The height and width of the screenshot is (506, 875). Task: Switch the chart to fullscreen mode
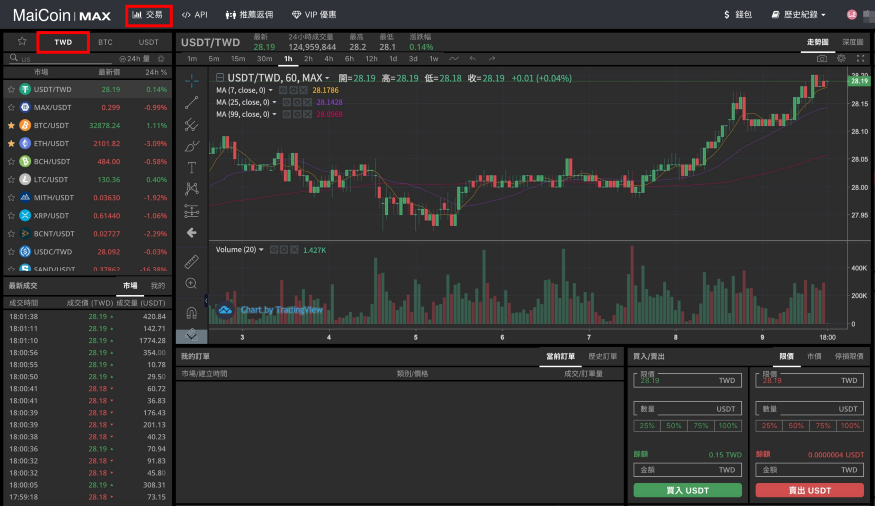[x=860, y=58]
